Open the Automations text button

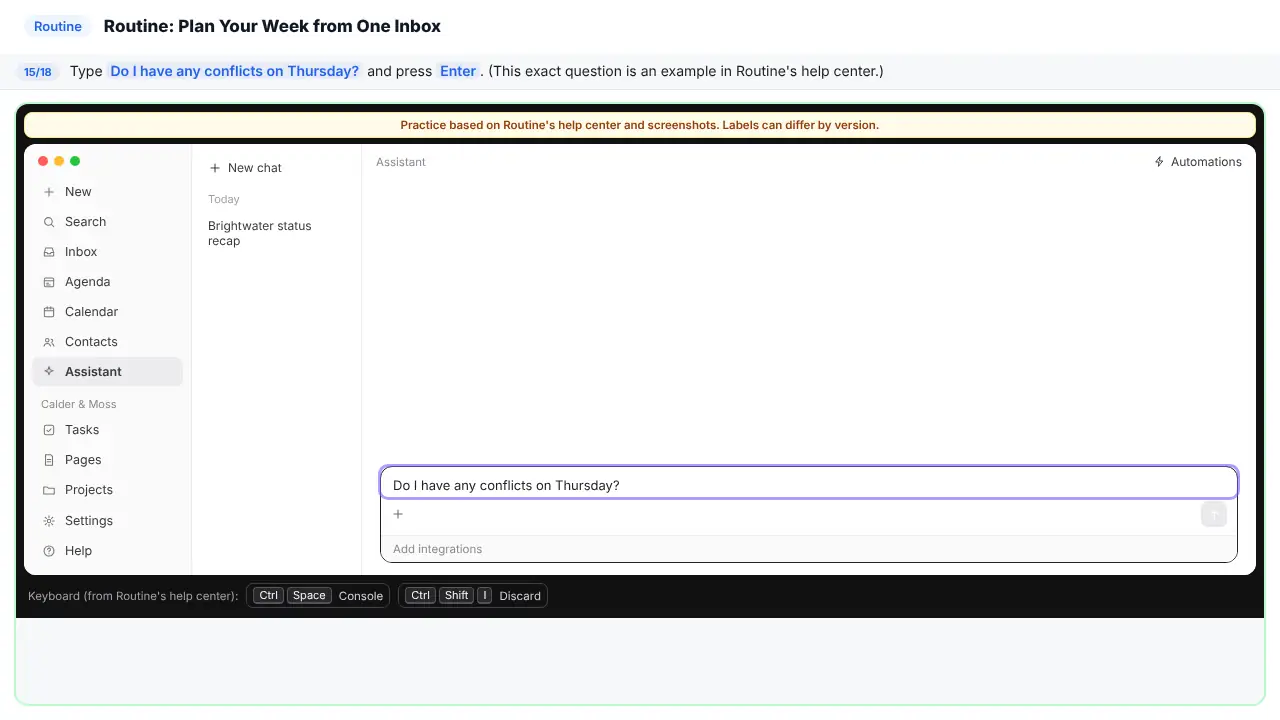(x=1206, y=162)
